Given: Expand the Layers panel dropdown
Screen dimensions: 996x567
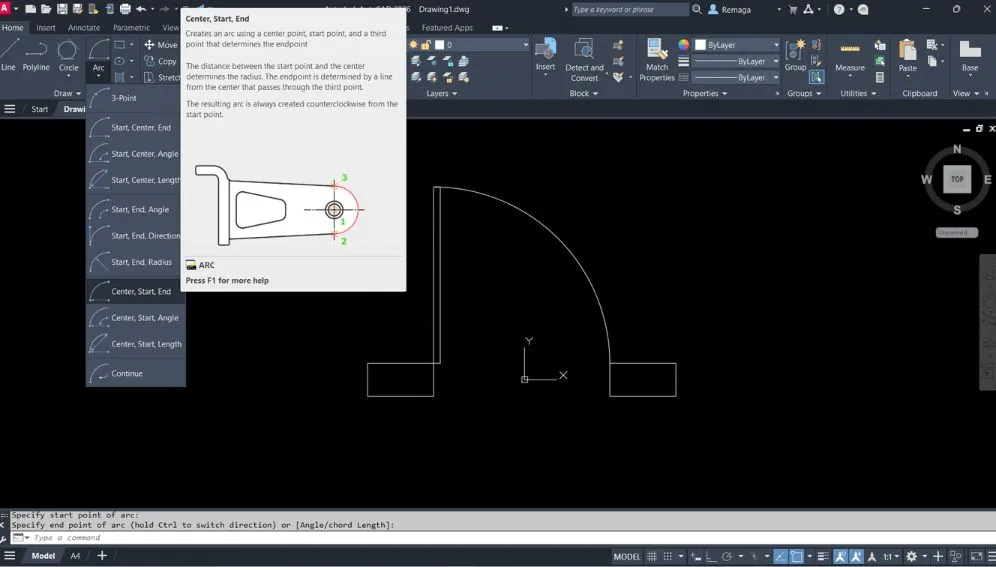Looking at the screenshot, I should click(x=441, y=93).
